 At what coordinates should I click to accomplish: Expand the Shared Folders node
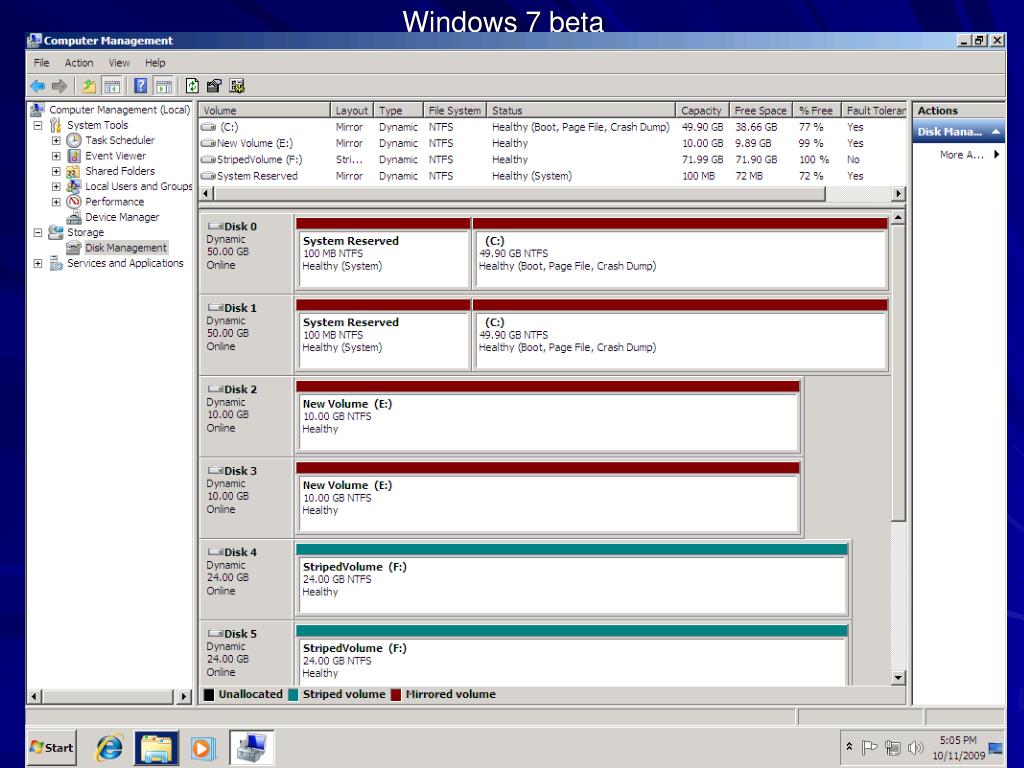[56, 171]
